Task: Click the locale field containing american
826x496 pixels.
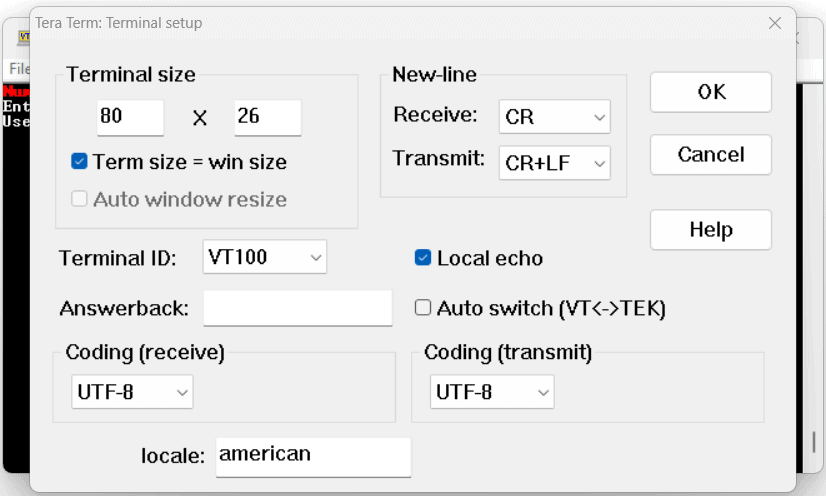Action: click(x=313, y=456)
